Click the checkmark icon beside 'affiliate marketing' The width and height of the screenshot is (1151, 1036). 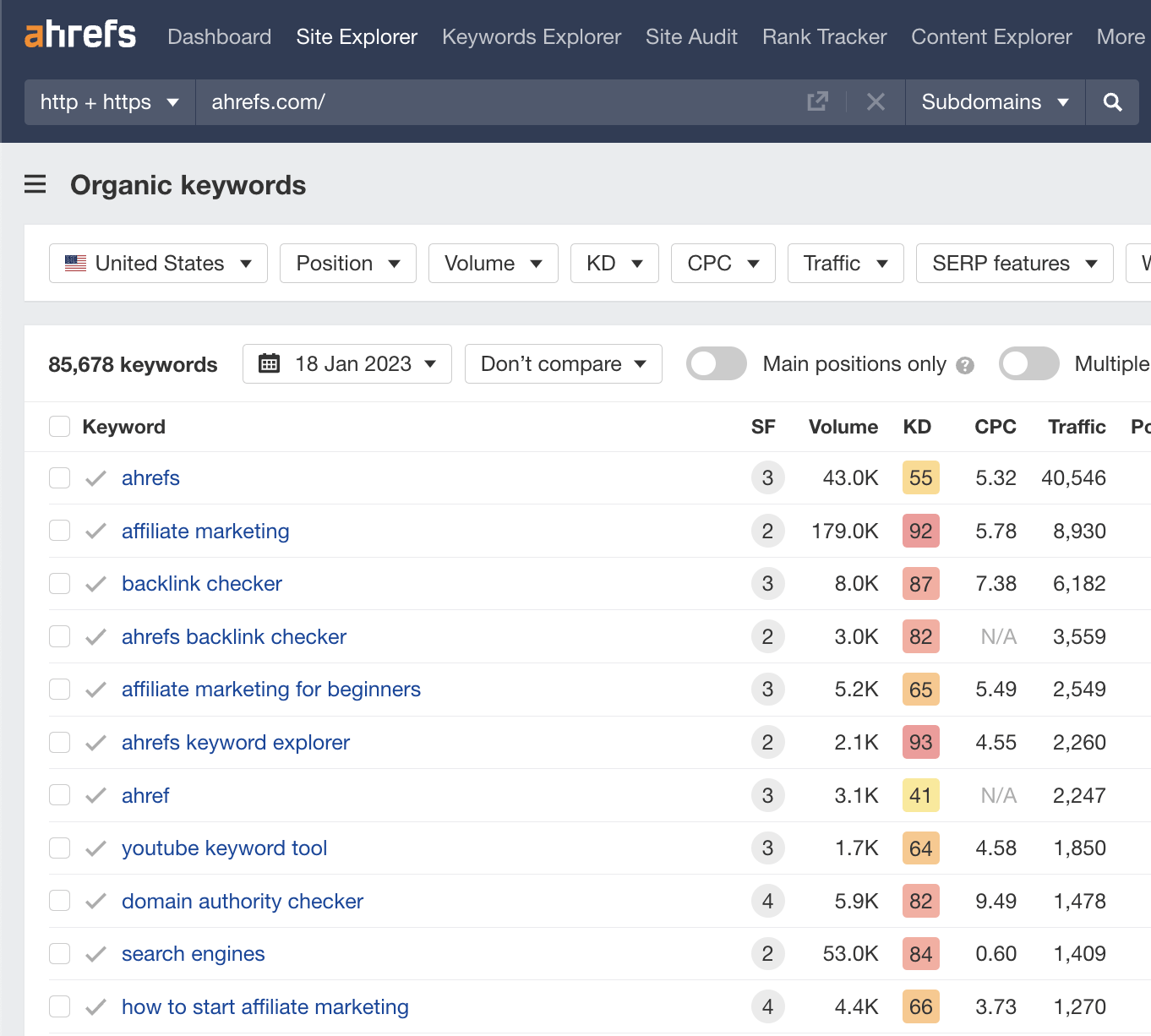point(95,531)
